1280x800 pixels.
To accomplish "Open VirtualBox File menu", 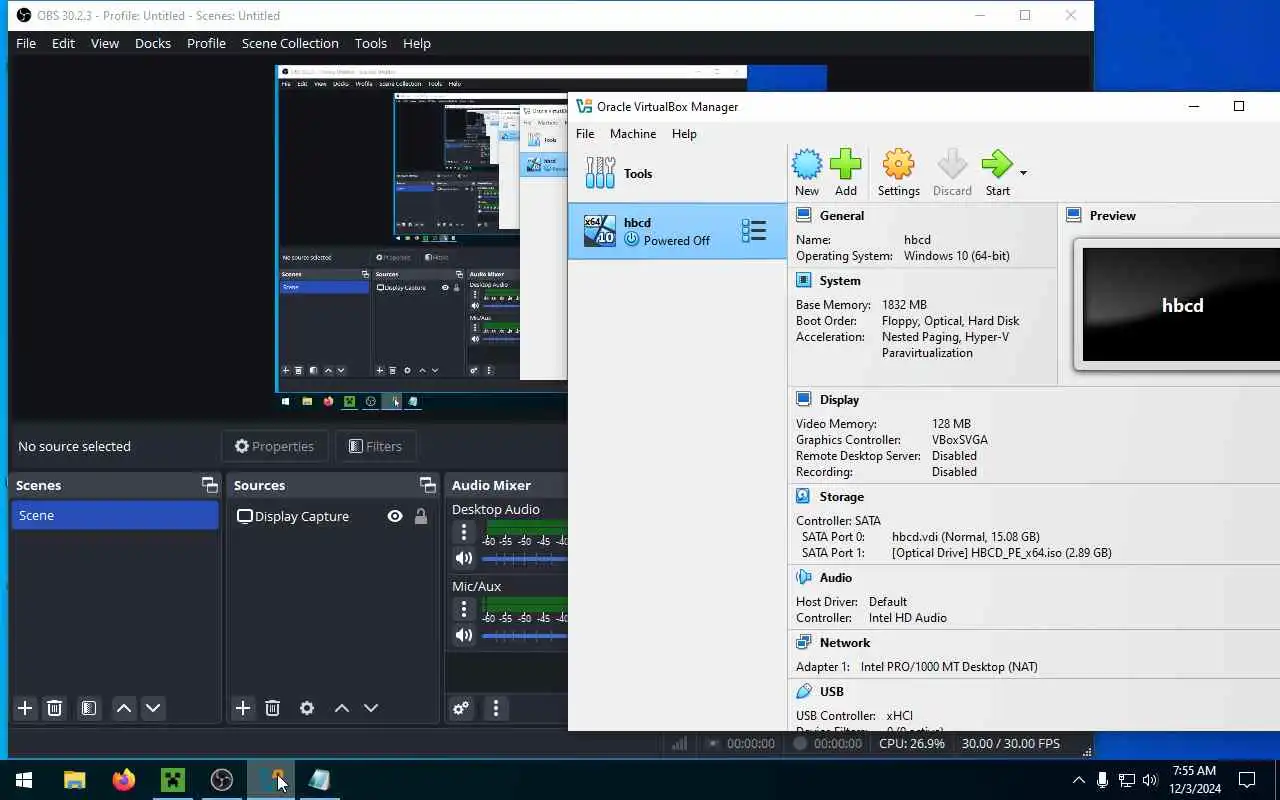I will [x=585, y=133].
